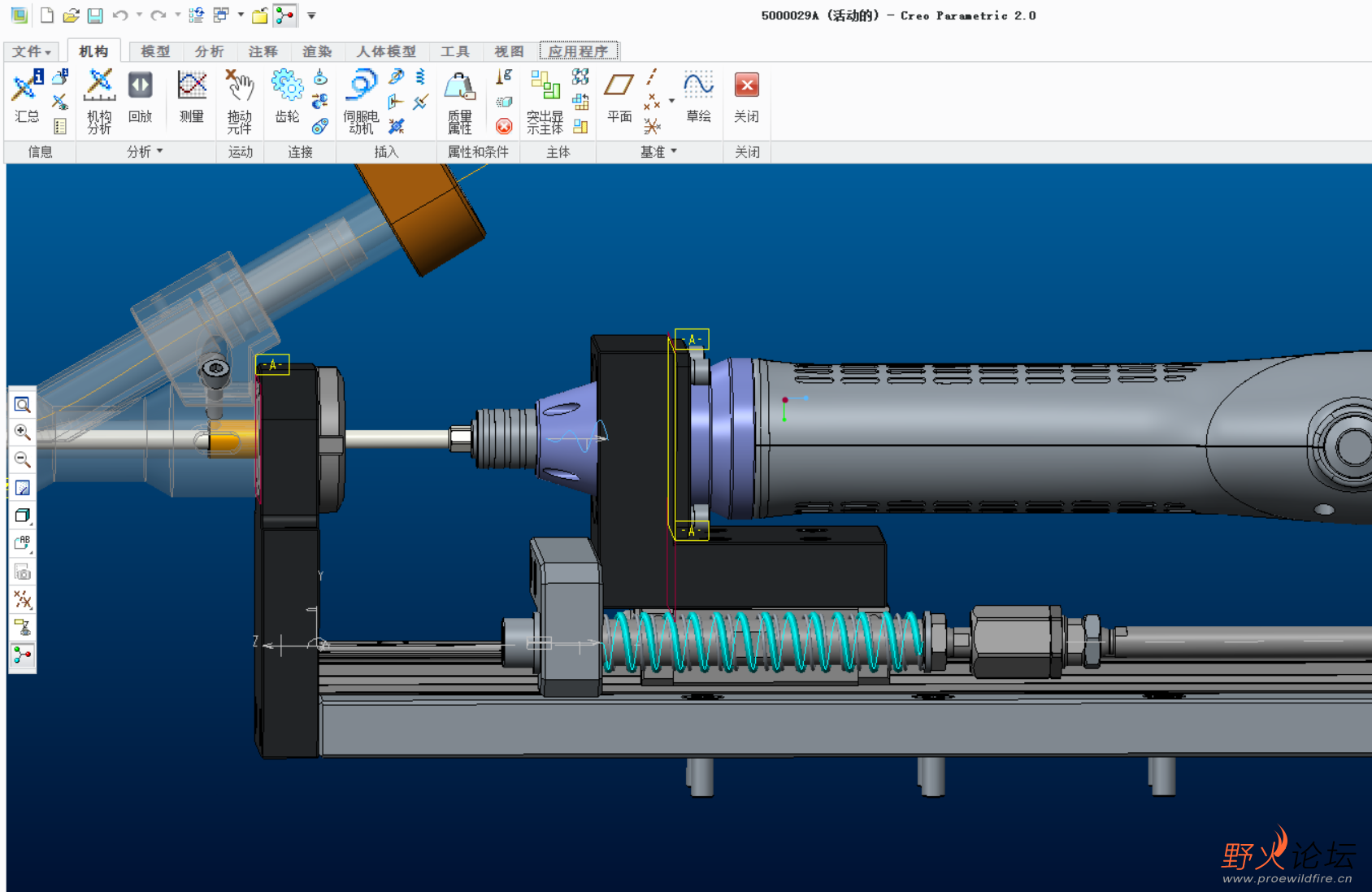
Task: Open the 测量 measures tool
Action: [192, 96]
